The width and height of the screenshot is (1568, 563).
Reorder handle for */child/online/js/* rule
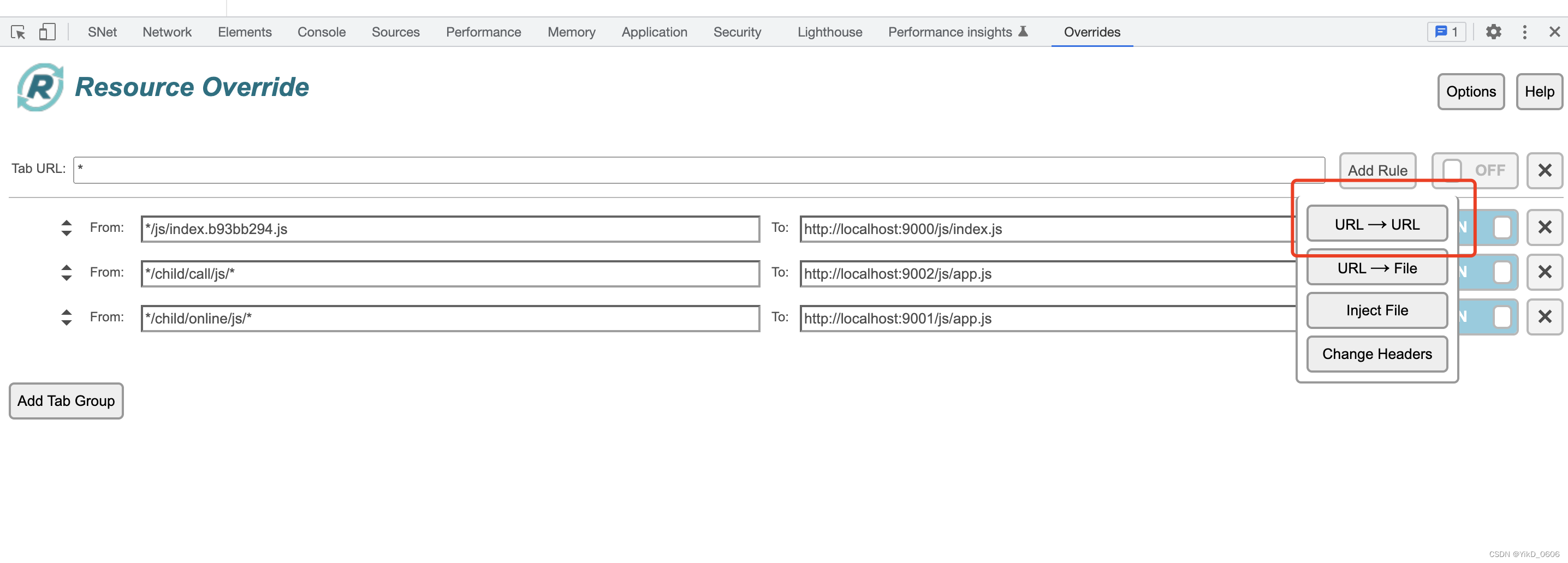pyautogui.click(x=67, y=318)
